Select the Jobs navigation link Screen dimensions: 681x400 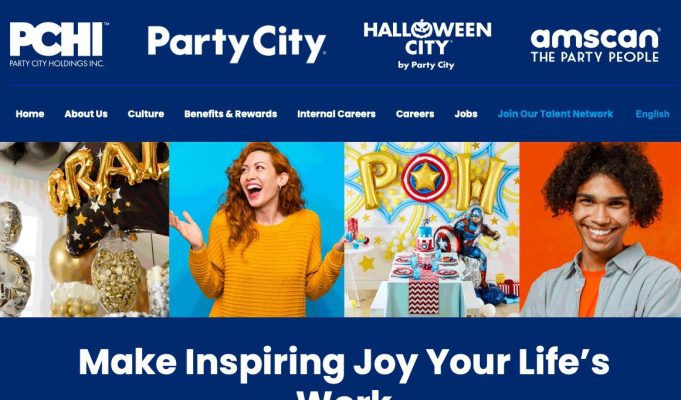coord(466,114)
